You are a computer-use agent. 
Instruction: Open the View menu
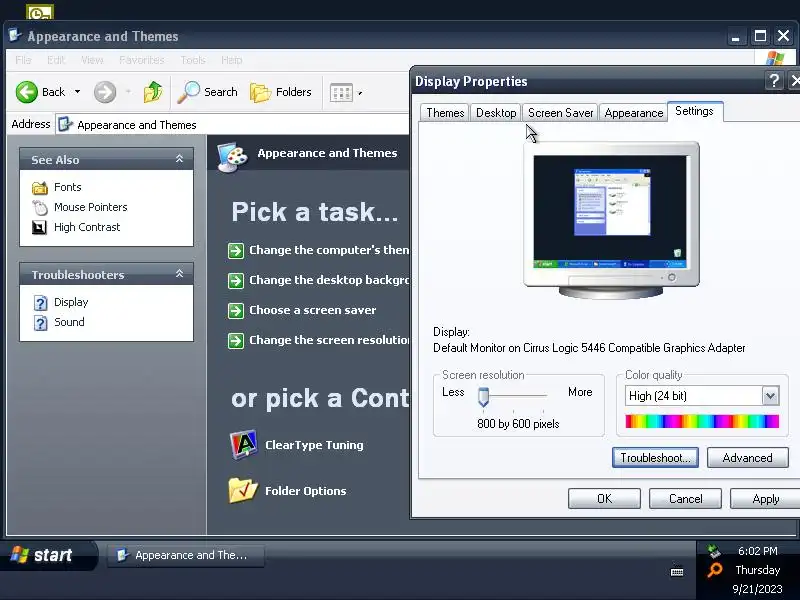click(92, 60)
